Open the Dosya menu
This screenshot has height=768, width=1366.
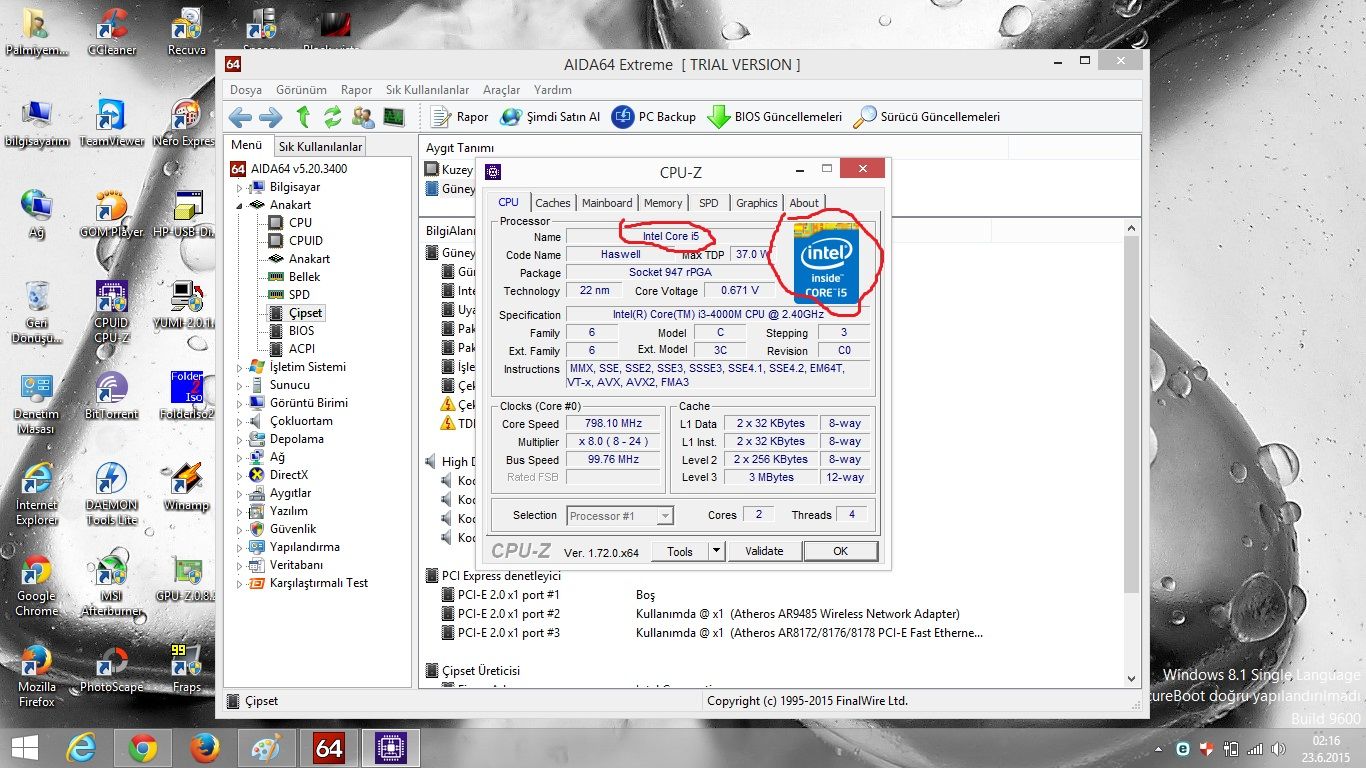coord(246,90)
